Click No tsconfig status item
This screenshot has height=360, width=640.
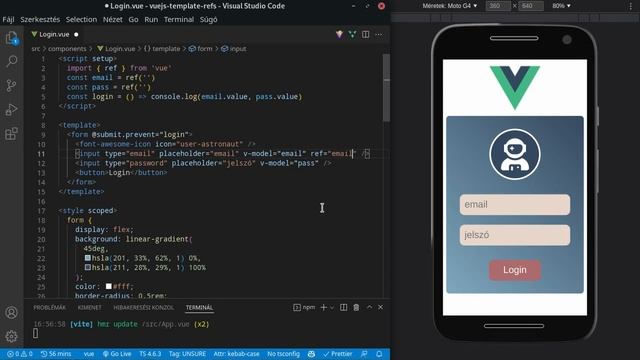click(283, 354)
